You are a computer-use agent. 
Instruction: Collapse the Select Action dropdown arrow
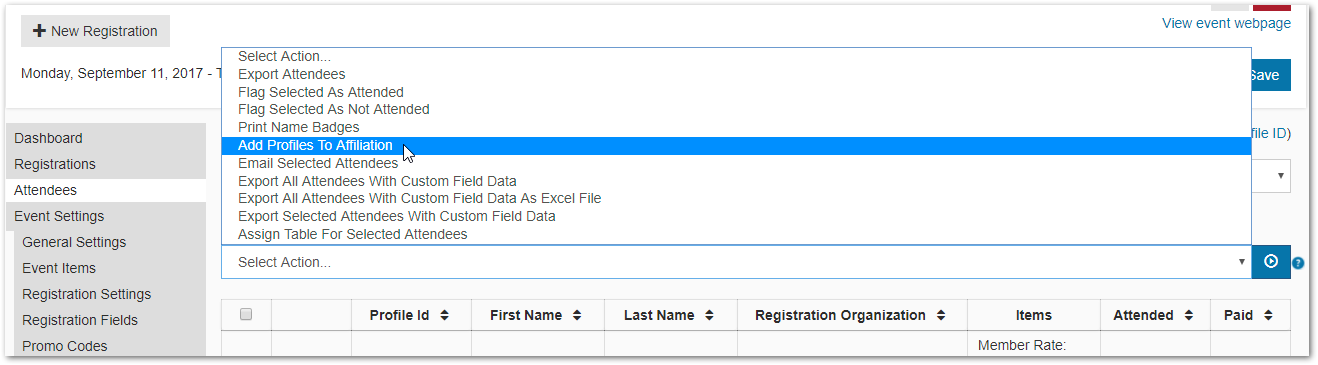point(1241,262)
